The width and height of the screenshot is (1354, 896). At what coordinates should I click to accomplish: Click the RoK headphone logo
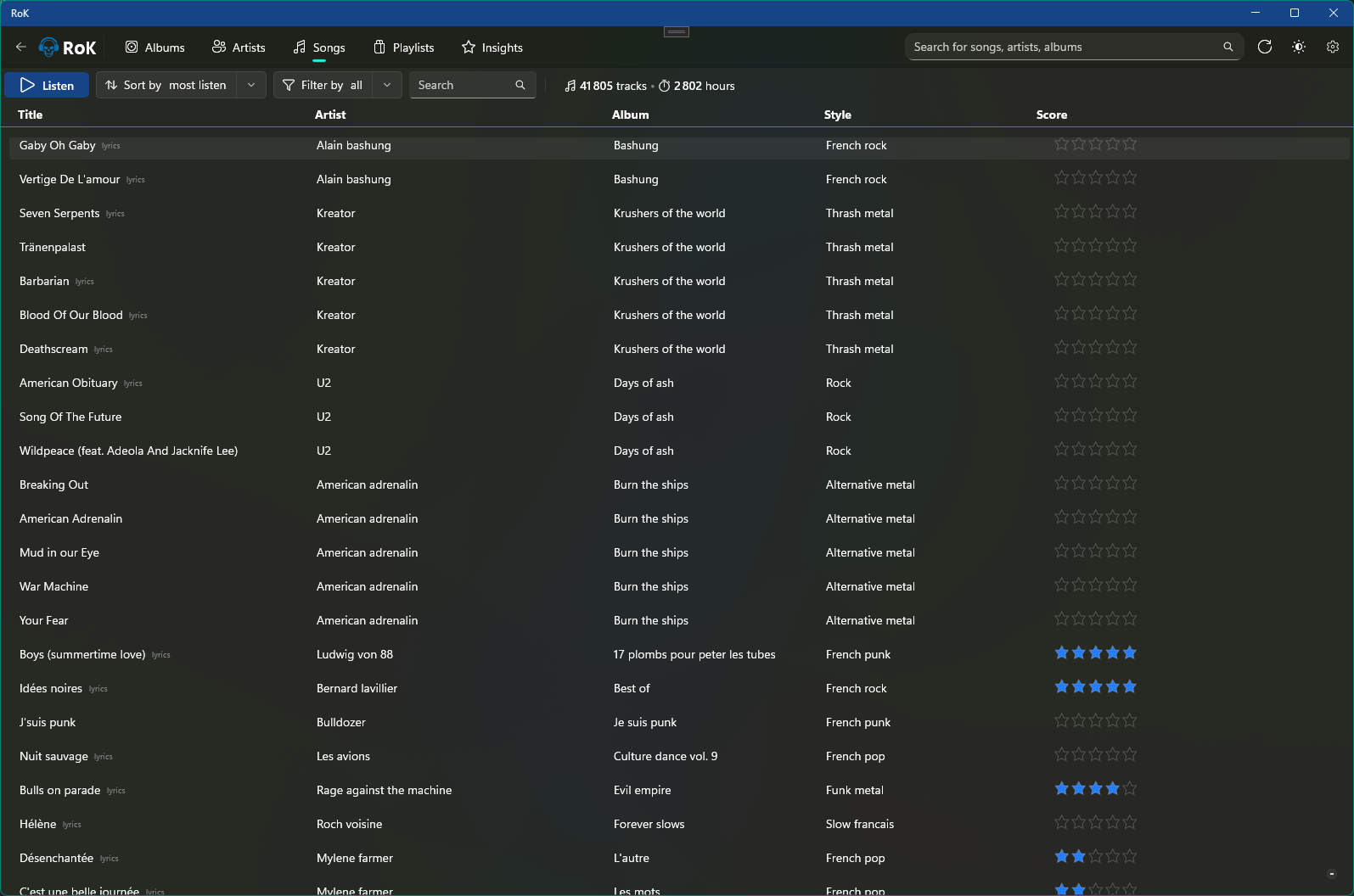click(50, 48)
